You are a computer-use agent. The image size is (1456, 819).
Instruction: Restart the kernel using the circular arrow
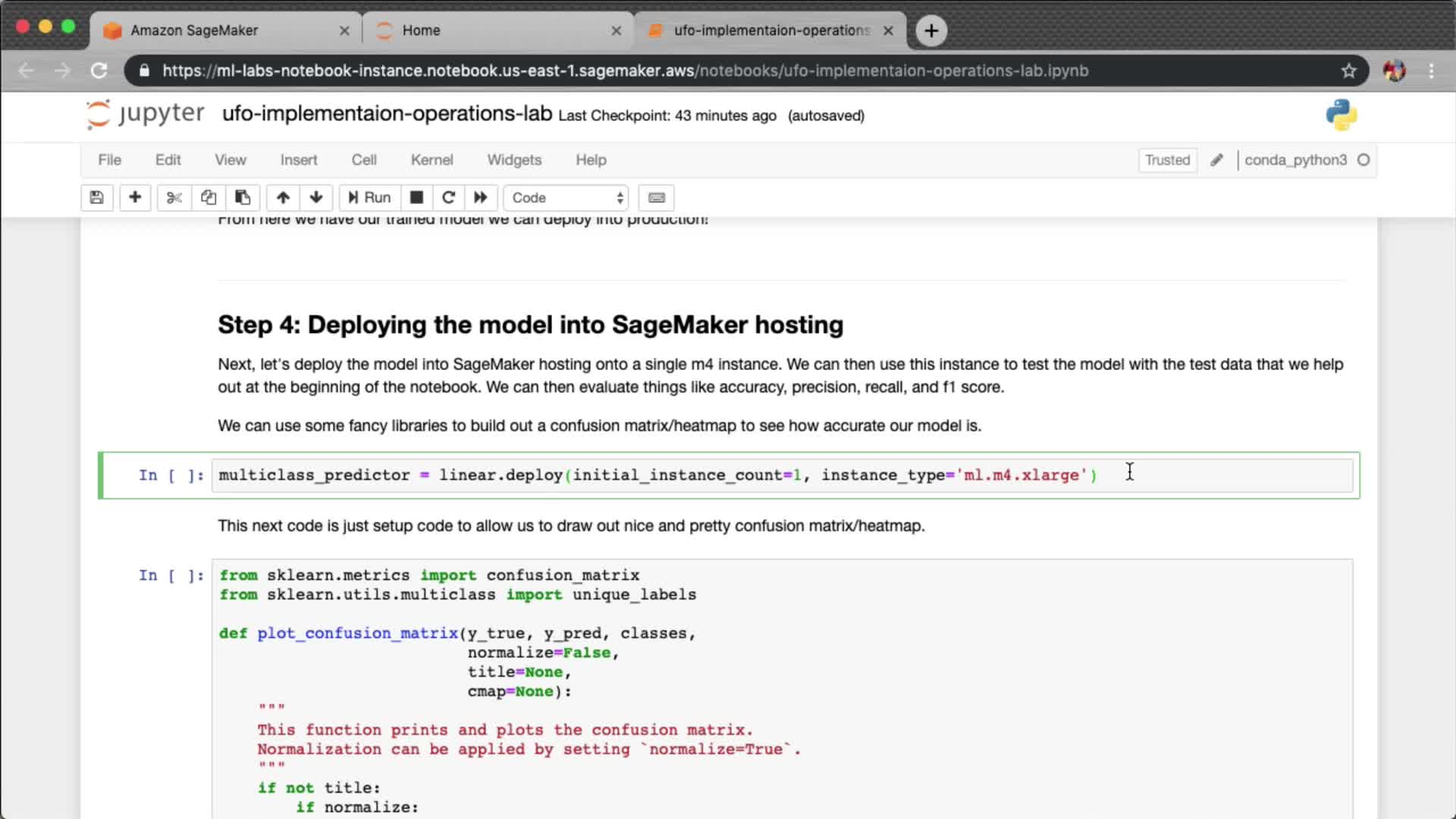pos(448,198)
